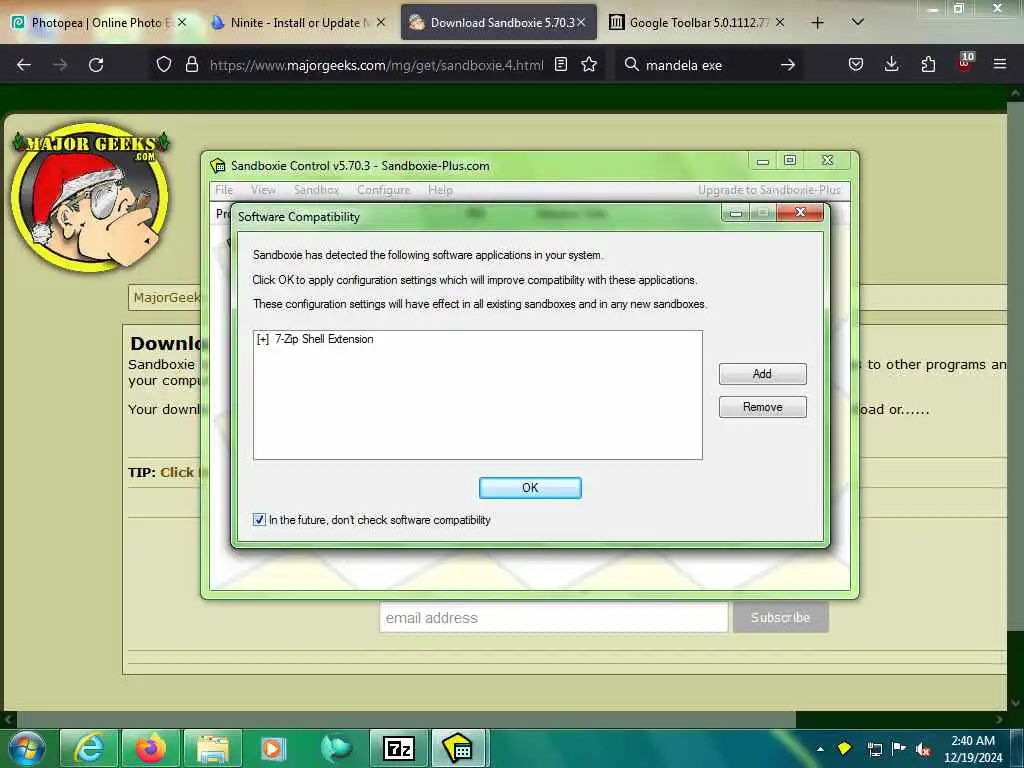Viewport: 1024px width, 768px height.
Task: Close the Photopea tab
Action: coord(182,22)
